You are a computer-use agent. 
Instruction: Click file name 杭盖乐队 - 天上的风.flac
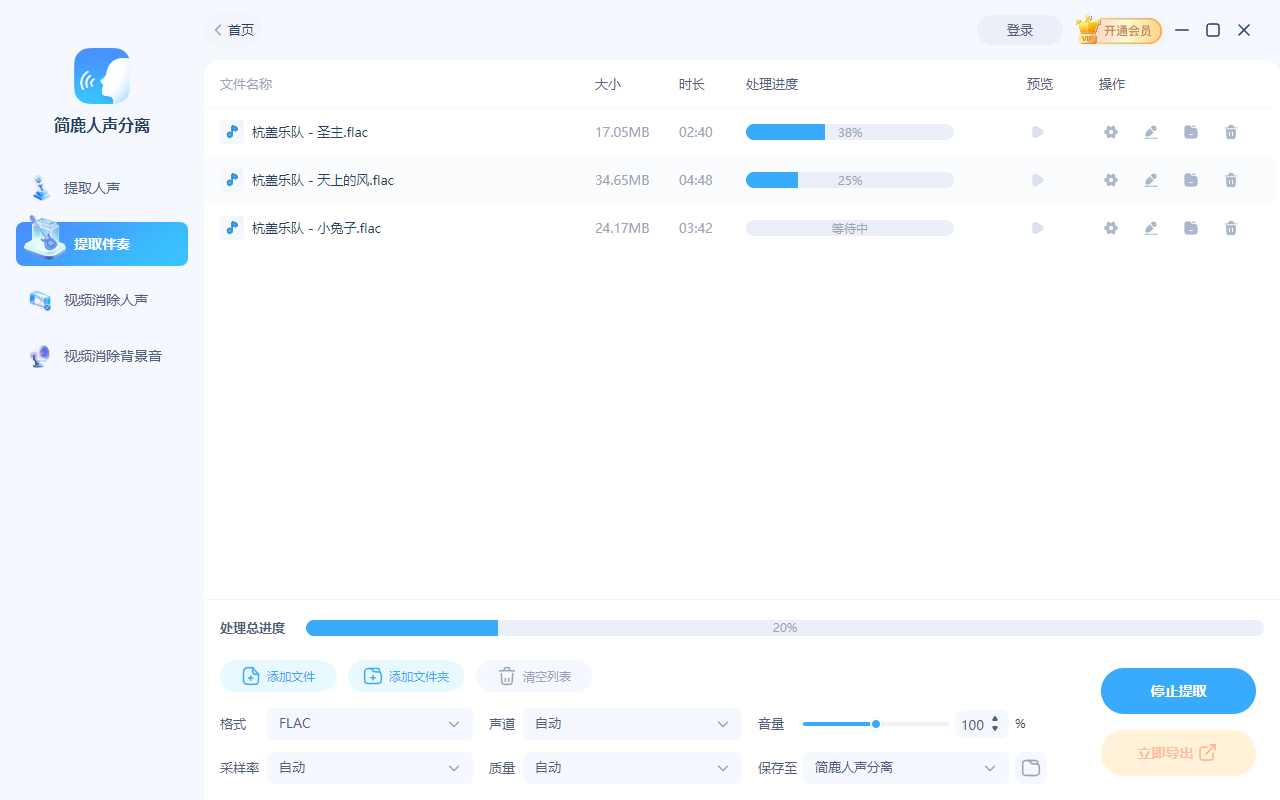(323, 180)
